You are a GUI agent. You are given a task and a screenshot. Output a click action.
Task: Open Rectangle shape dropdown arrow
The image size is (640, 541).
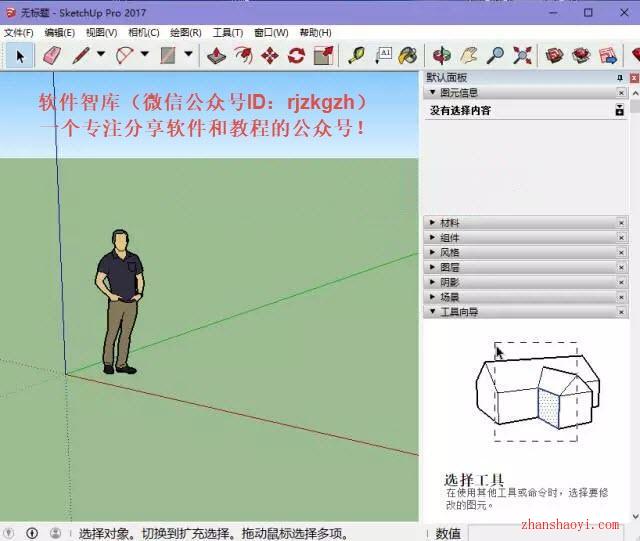point(188,53)
